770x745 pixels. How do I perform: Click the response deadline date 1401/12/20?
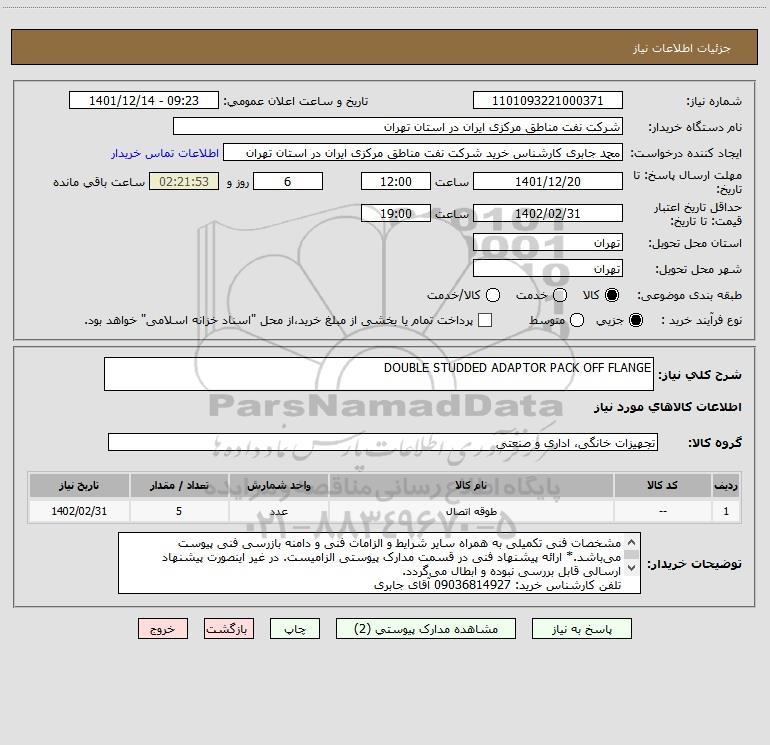coord(548,182)
